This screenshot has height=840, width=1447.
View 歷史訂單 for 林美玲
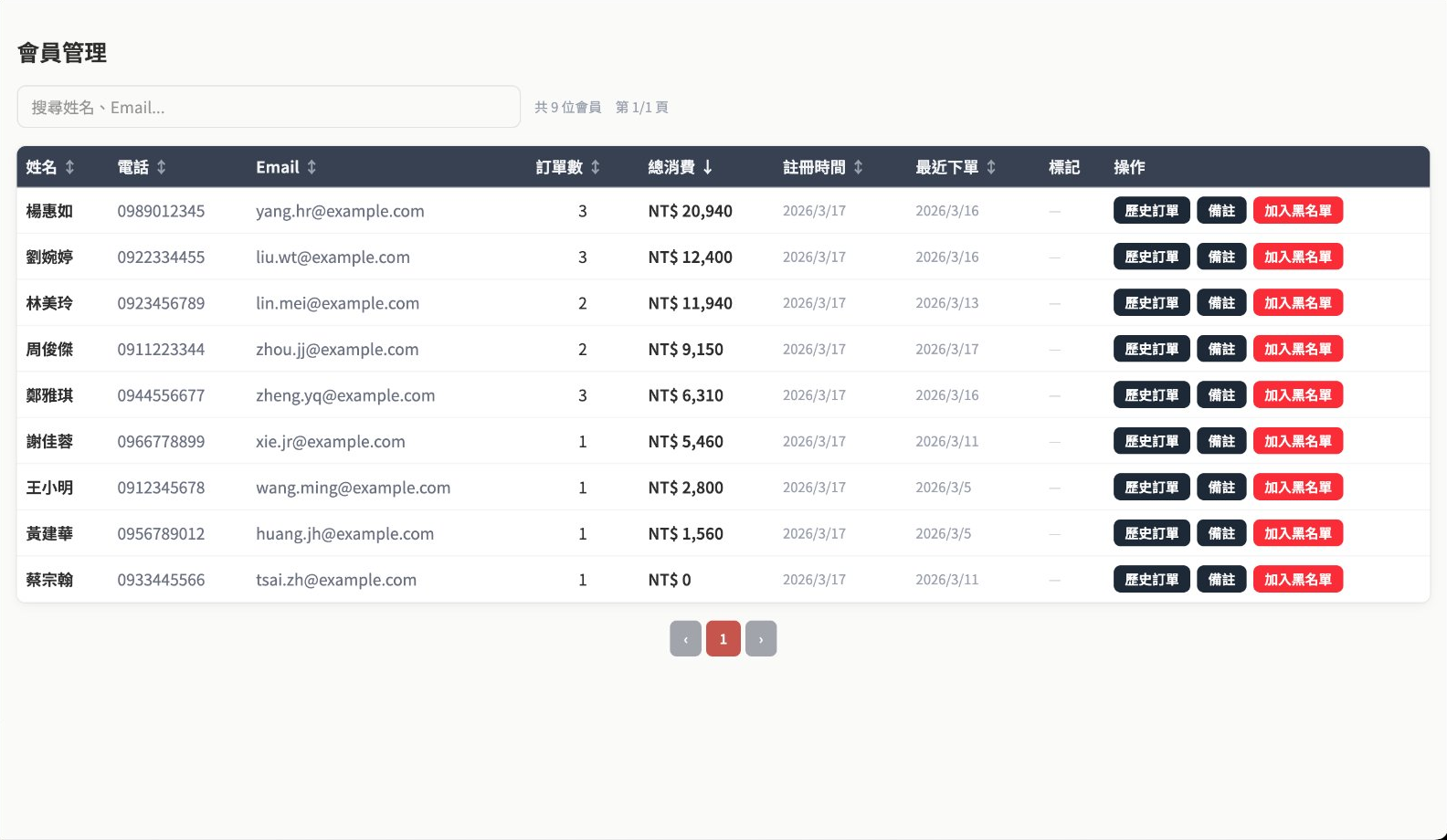click(x=1151, y=303)
